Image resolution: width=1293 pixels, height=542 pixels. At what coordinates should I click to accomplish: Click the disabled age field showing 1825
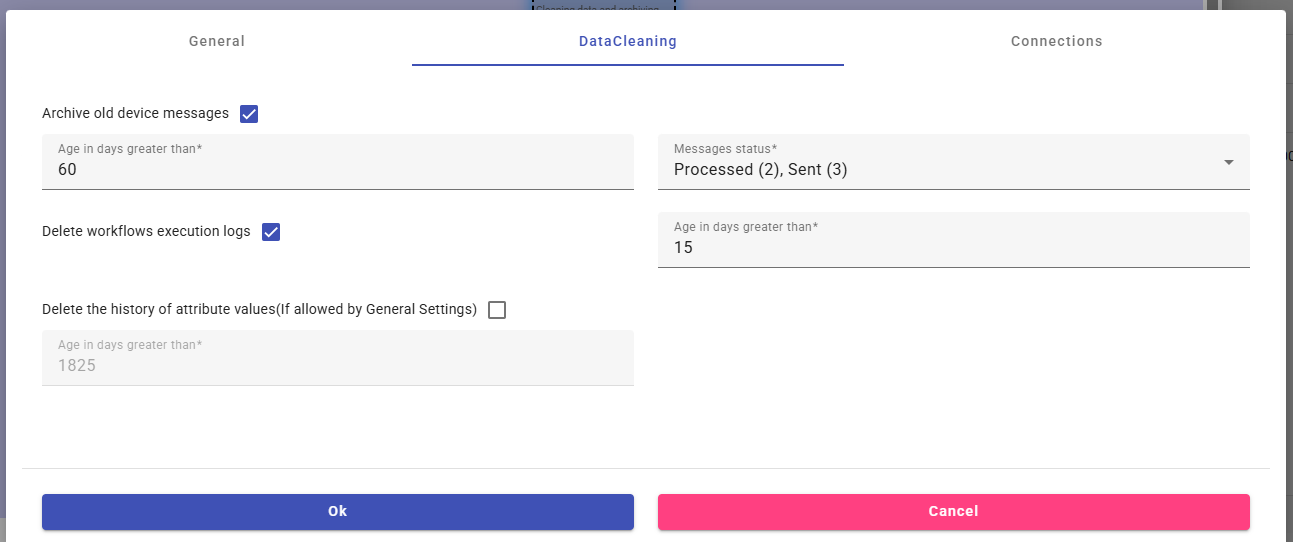tap(337, 365)
